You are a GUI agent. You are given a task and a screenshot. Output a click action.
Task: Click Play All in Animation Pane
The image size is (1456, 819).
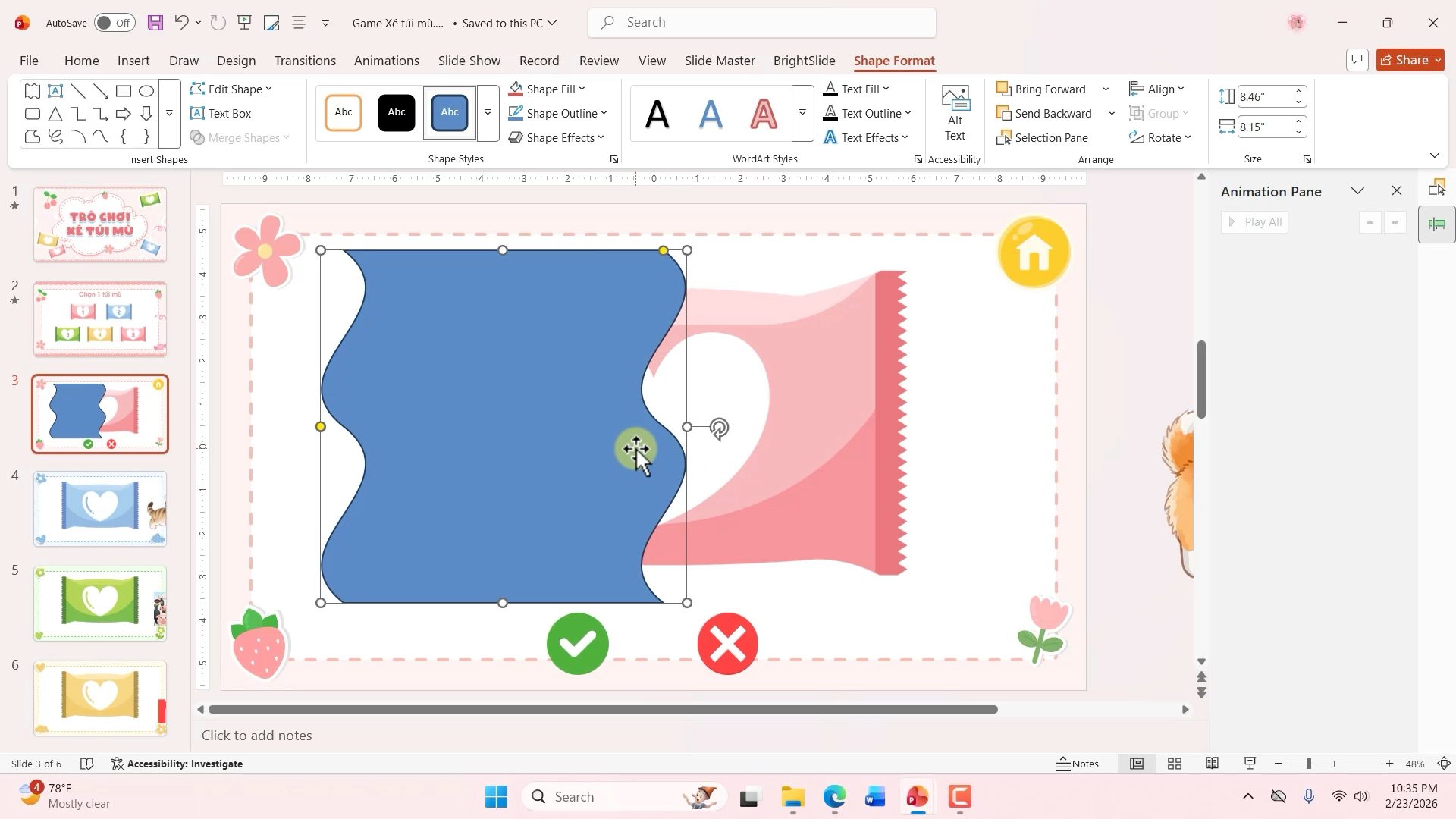click(x=1255, y=222)
